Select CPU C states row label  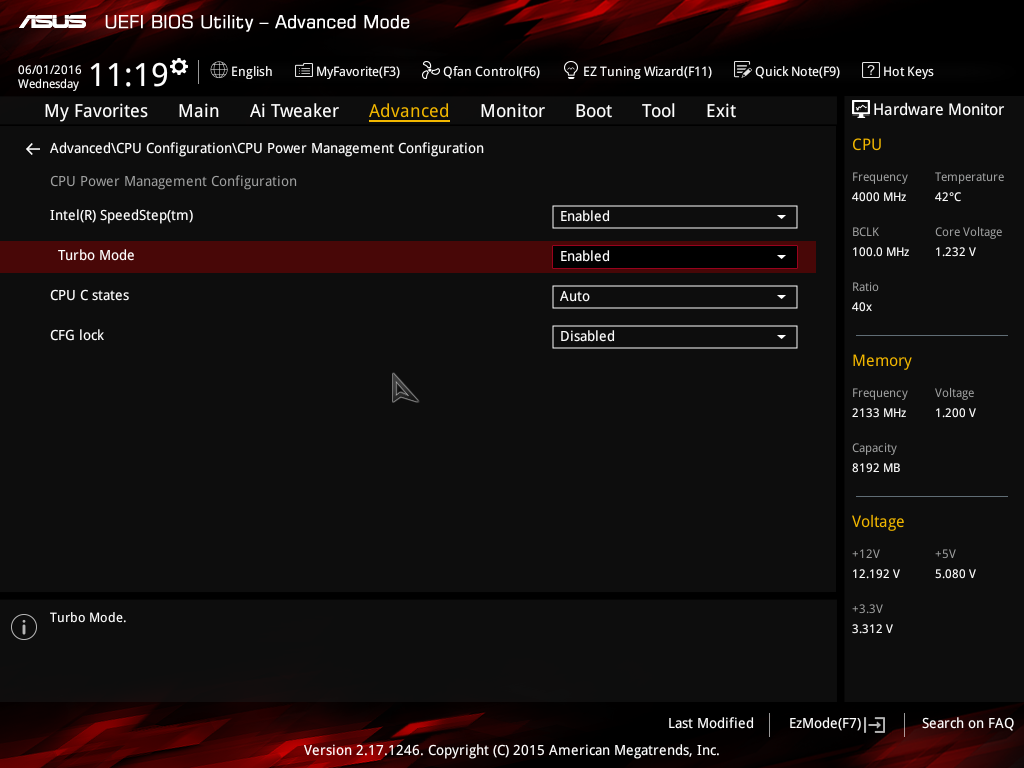tap(89, 295)
